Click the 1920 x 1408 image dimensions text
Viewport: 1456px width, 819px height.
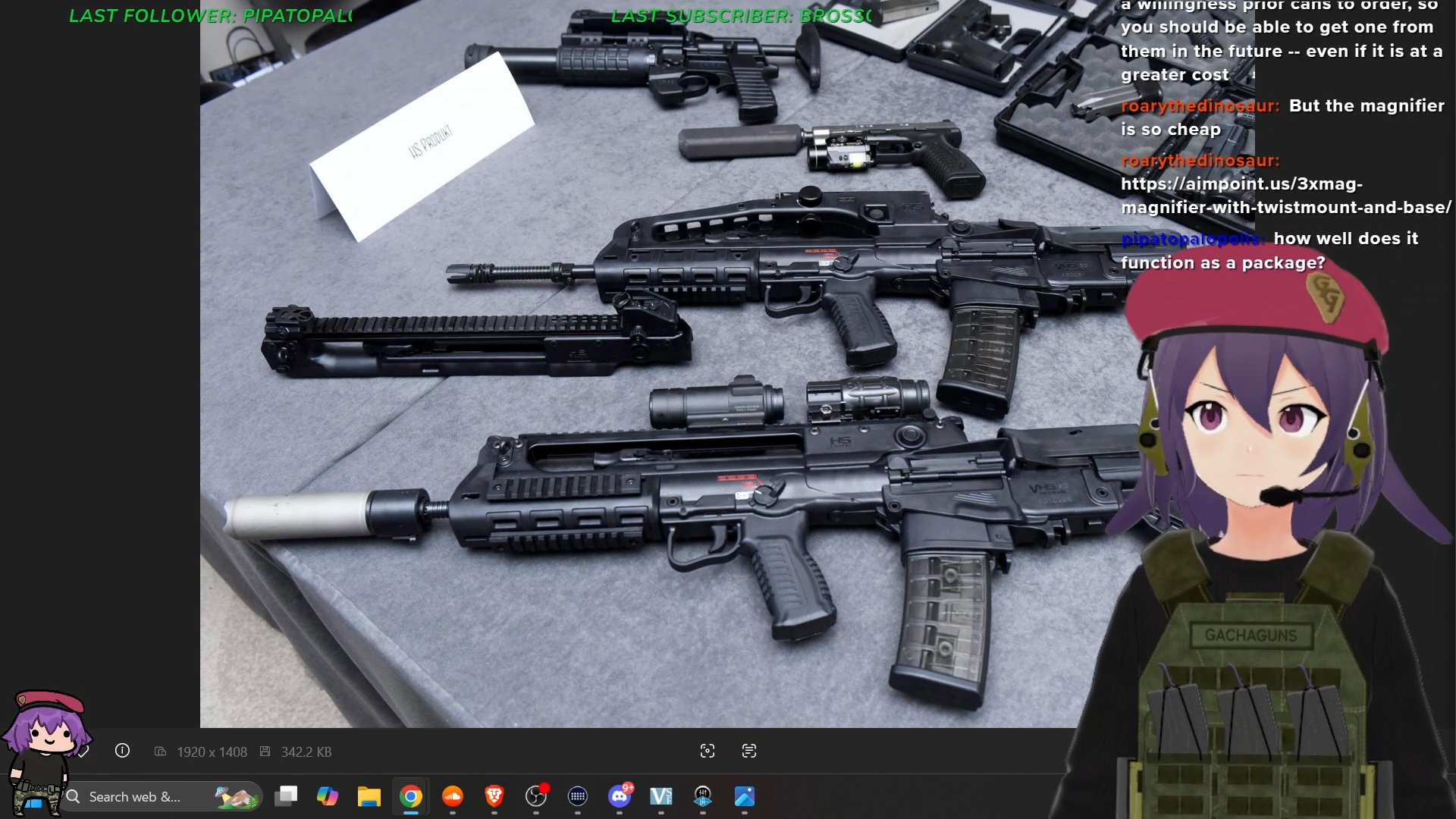click(212, 752)
